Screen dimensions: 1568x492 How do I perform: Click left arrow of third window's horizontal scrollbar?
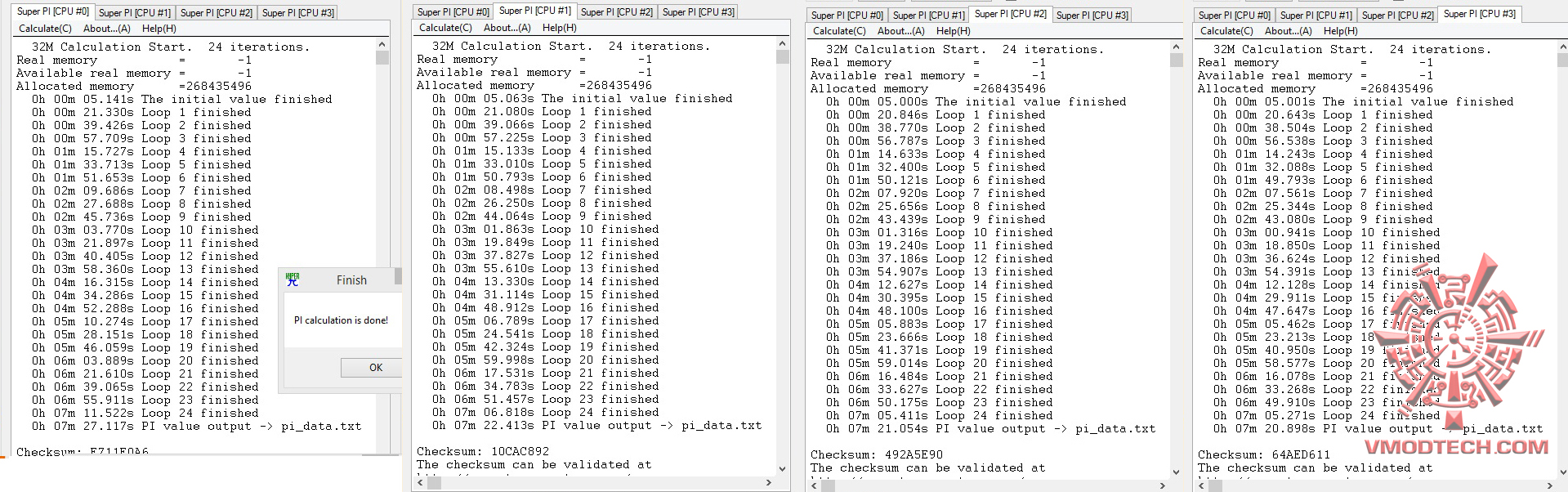pyautogui.click(x=814, y=486)
